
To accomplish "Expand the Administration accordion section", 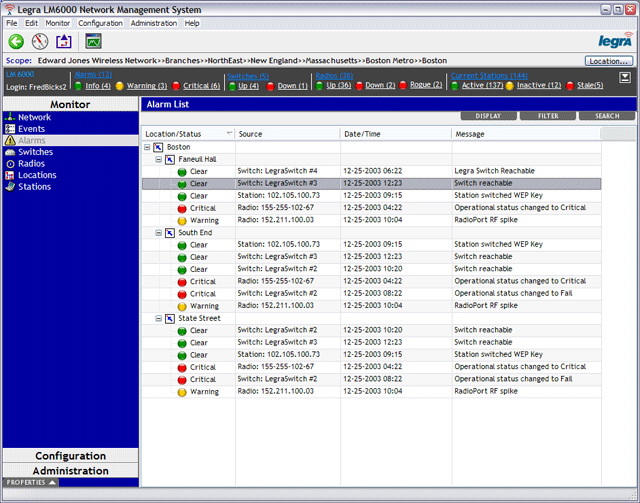I will pos(71,471).
